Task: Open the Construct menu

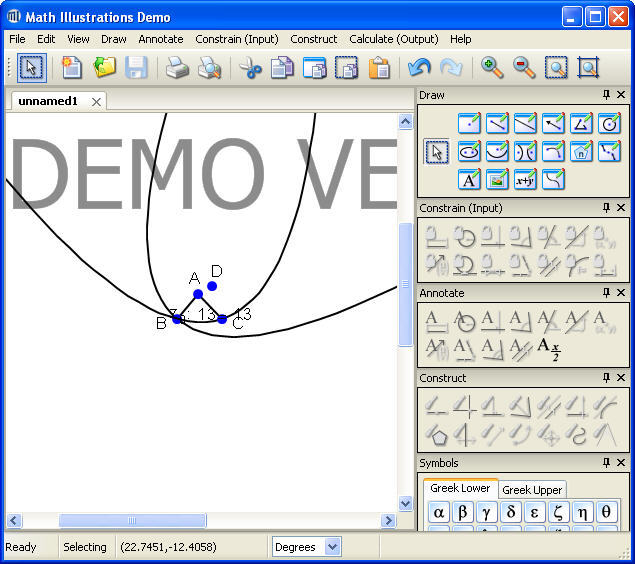Action: point(313,39)
